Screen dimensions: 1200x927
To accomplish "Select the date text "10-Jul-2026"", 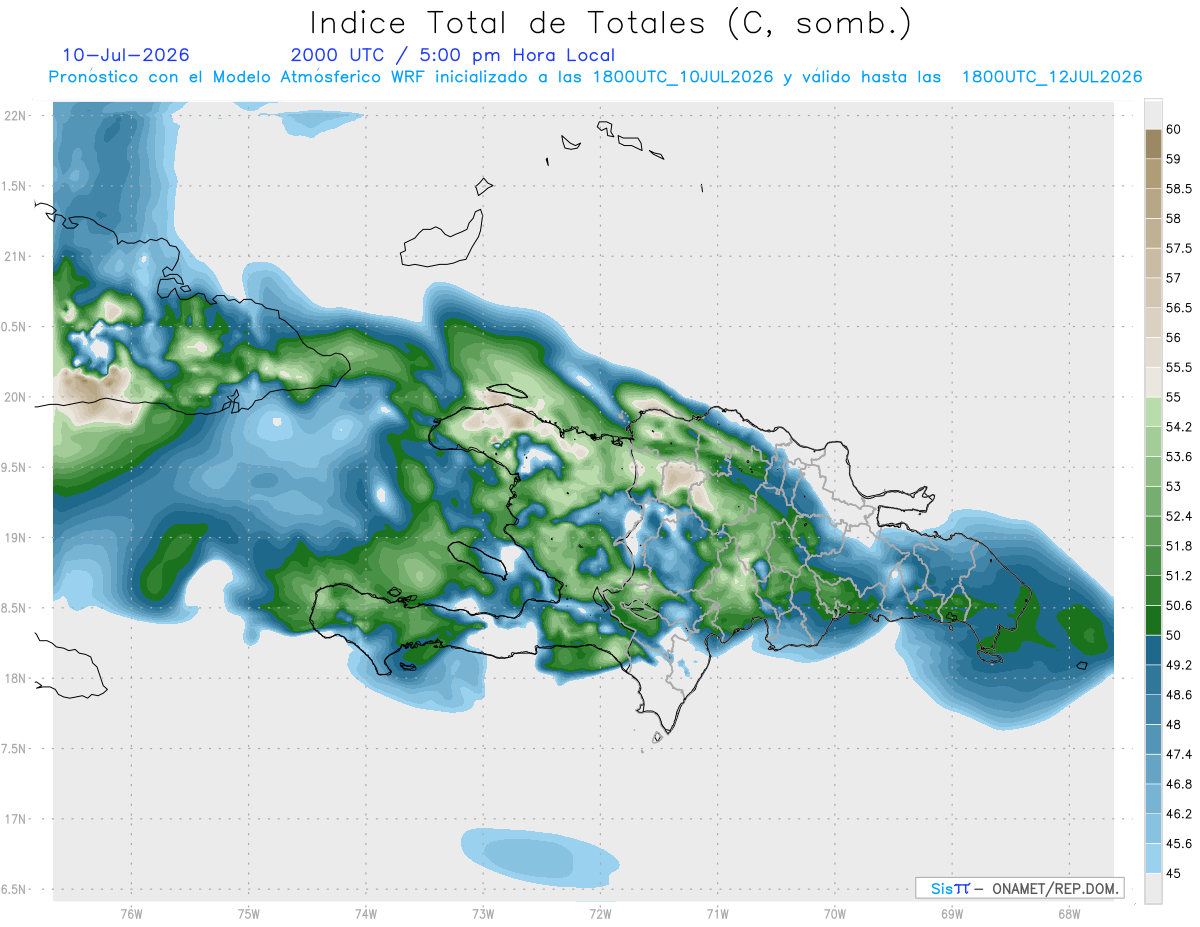I will [126, 56].
